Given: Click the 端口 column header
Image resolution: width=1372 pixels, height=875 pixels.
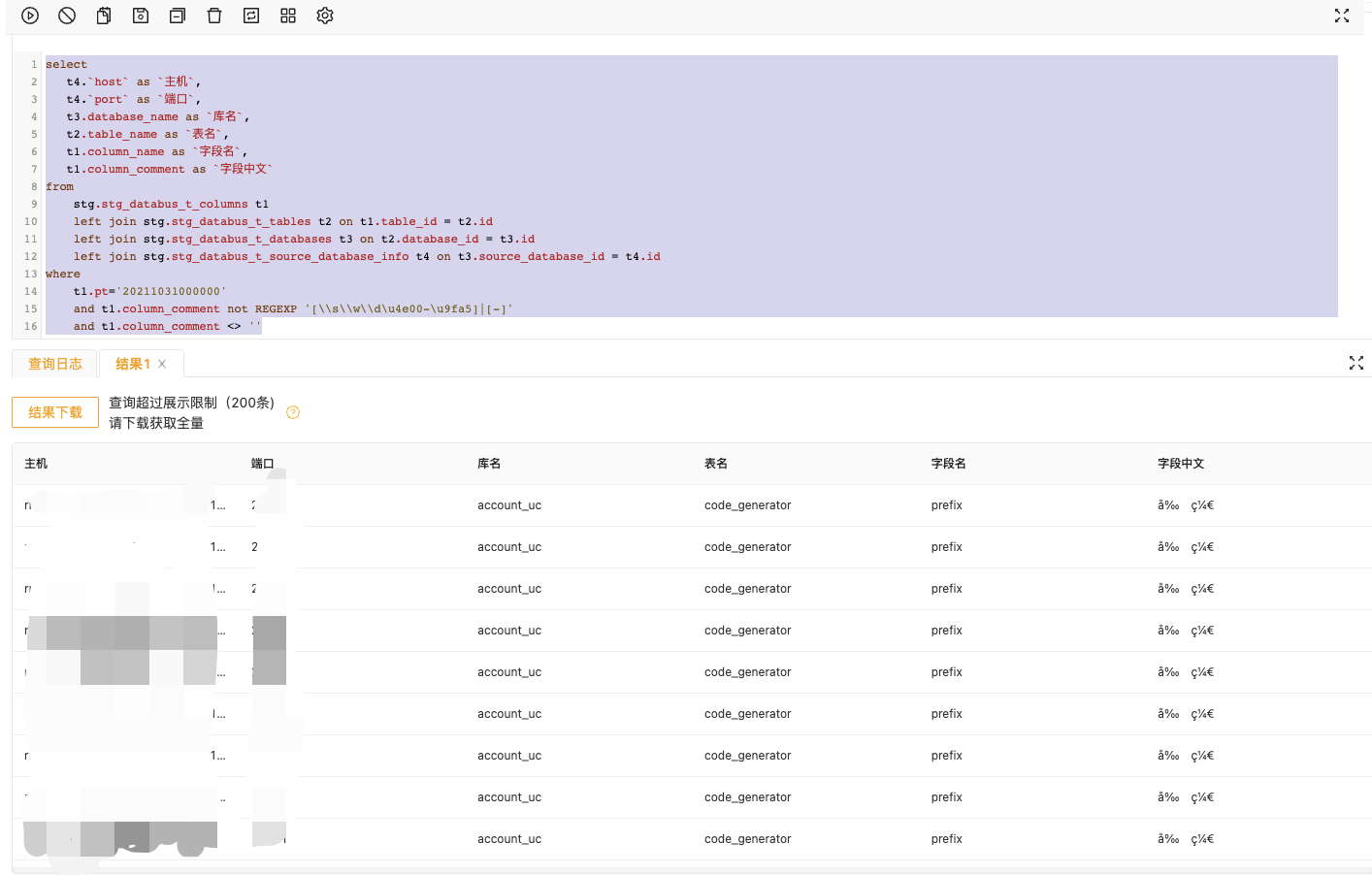Looking at the screenshot, I should point(263,464).
